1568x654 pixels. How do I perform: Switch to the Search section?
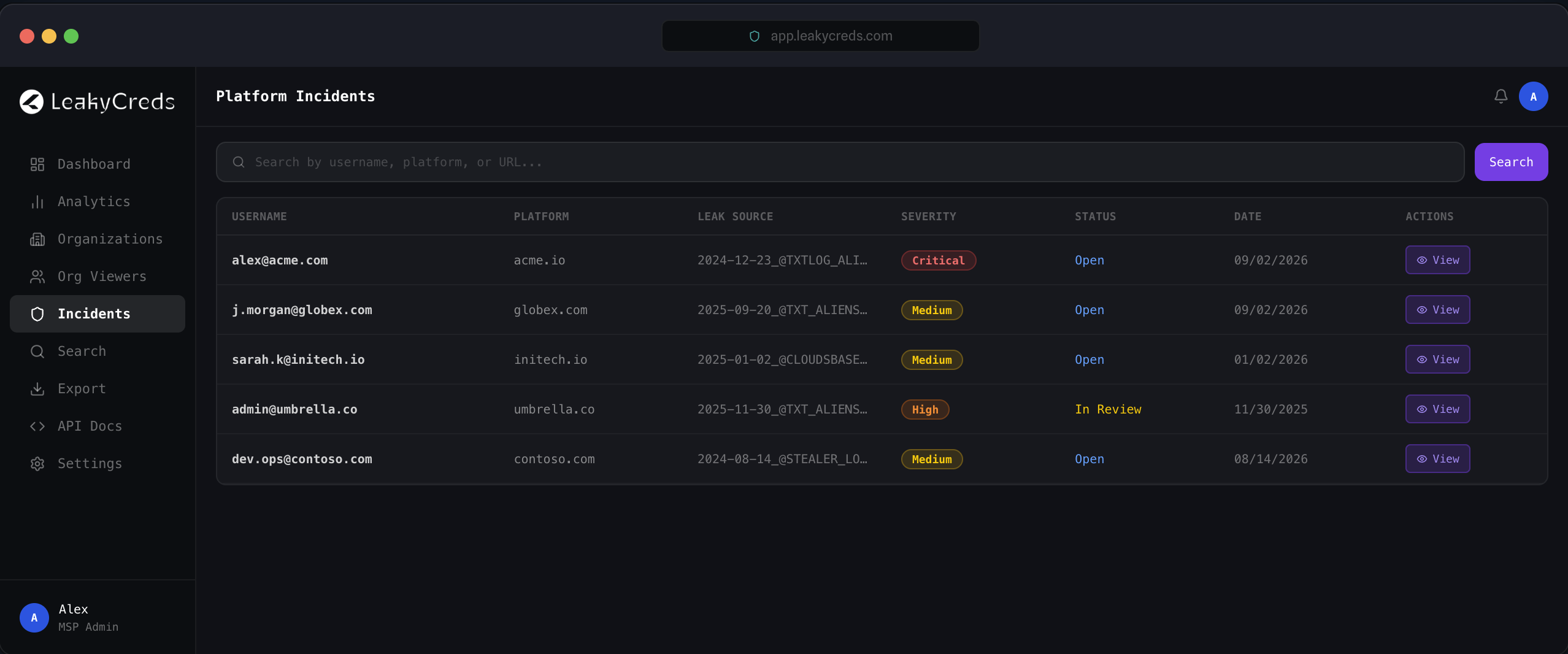pyautogui.click(x=82, y=351)
